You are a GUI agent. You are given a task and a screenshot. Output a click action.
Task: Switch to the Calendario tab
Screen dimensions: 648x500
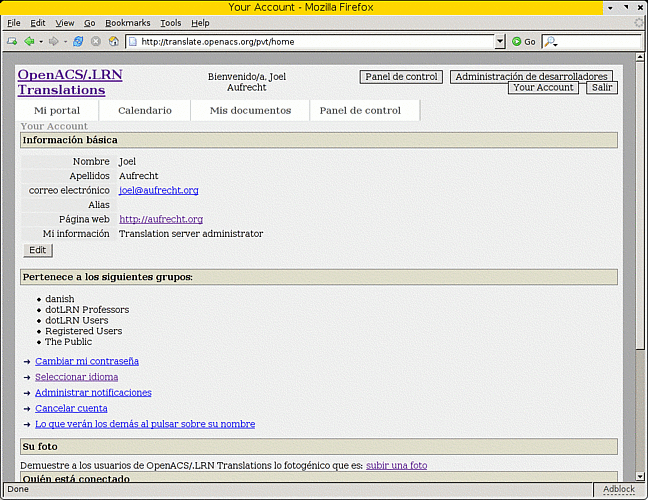144,110
